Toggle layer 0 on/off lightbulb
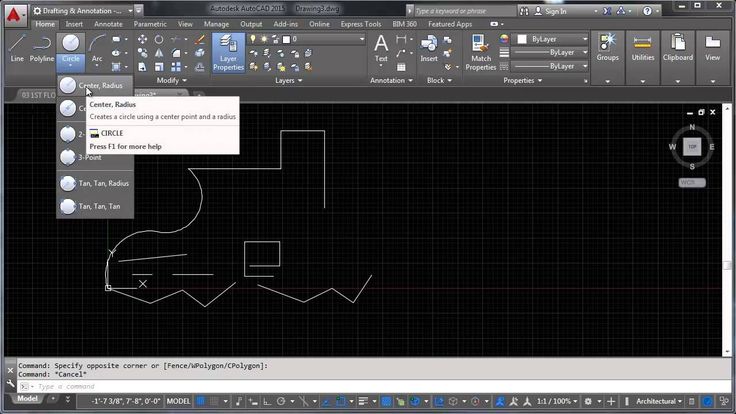 [253, 39]
